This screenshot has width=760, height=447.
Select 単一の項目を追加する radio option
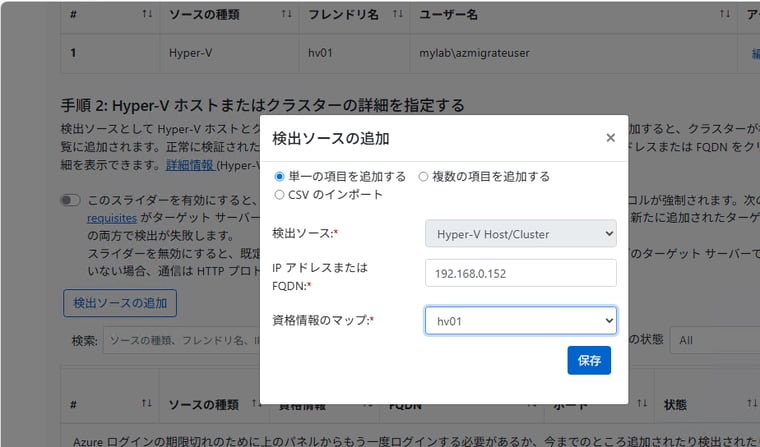point(279,176)
